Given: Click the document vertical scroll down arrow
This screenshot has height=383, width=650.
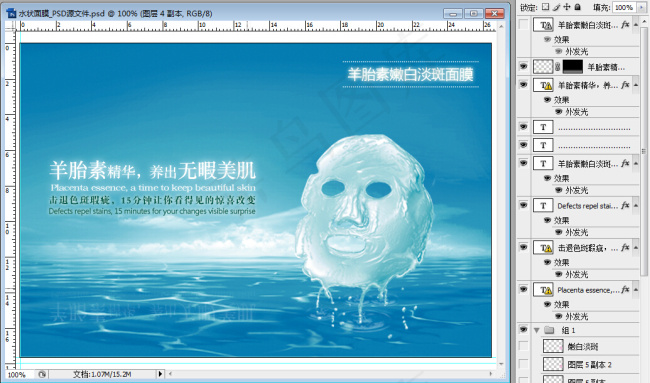Looking at the screenshot, I should pyautogui.click(x=502, y=364).
